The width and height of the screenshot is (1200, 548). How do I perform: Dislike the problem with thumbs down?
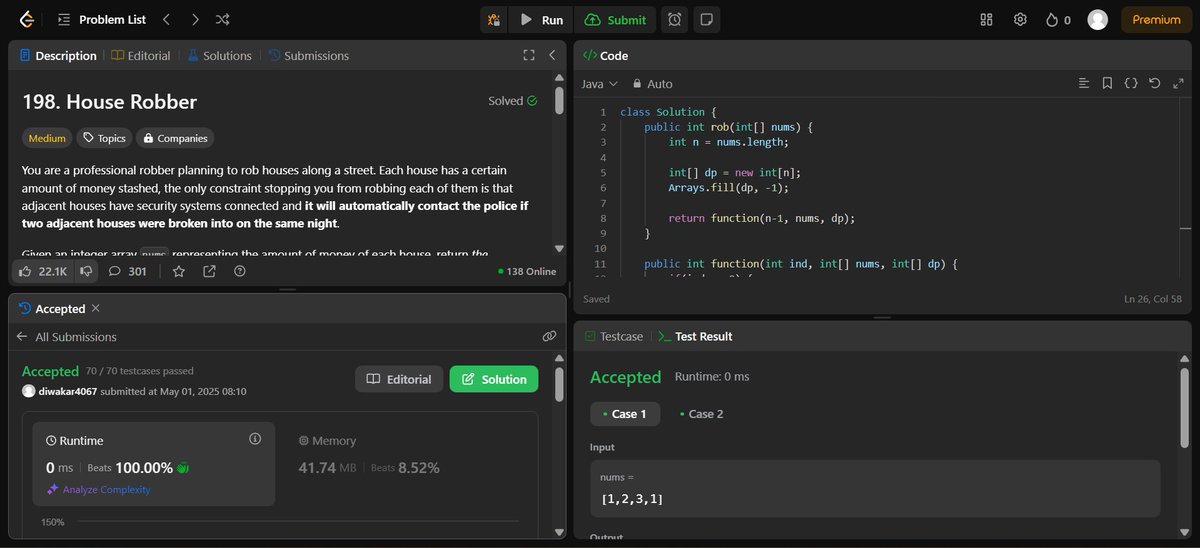(87, 271)
